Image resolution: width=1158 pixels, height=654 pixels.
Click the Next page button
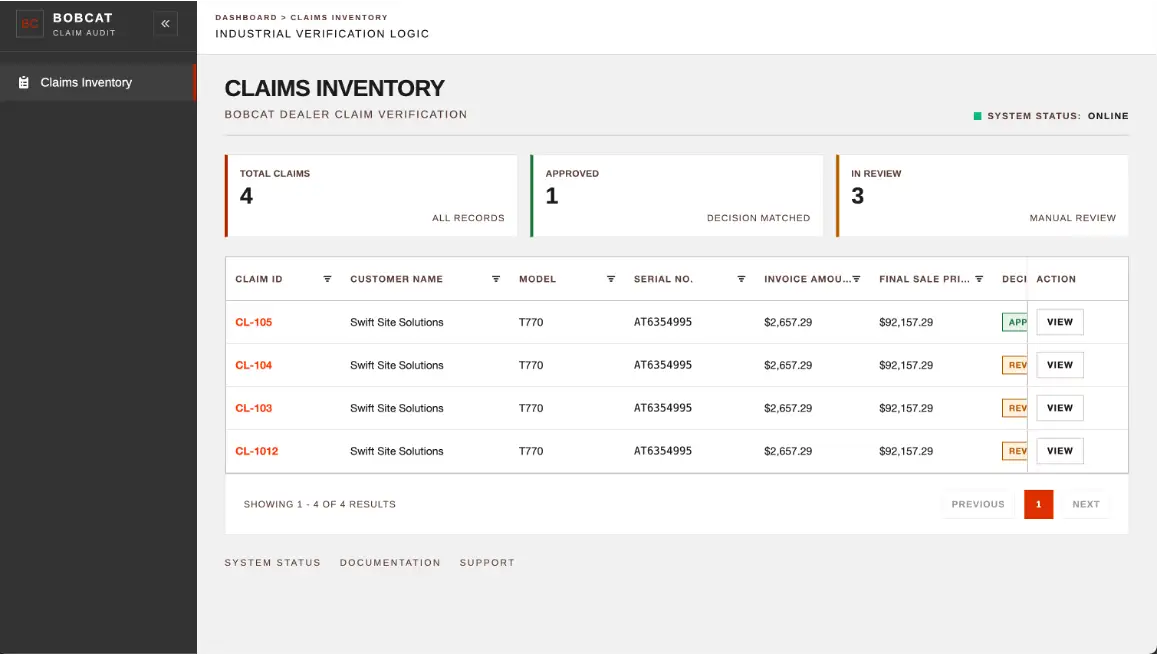click(1086, 504)
